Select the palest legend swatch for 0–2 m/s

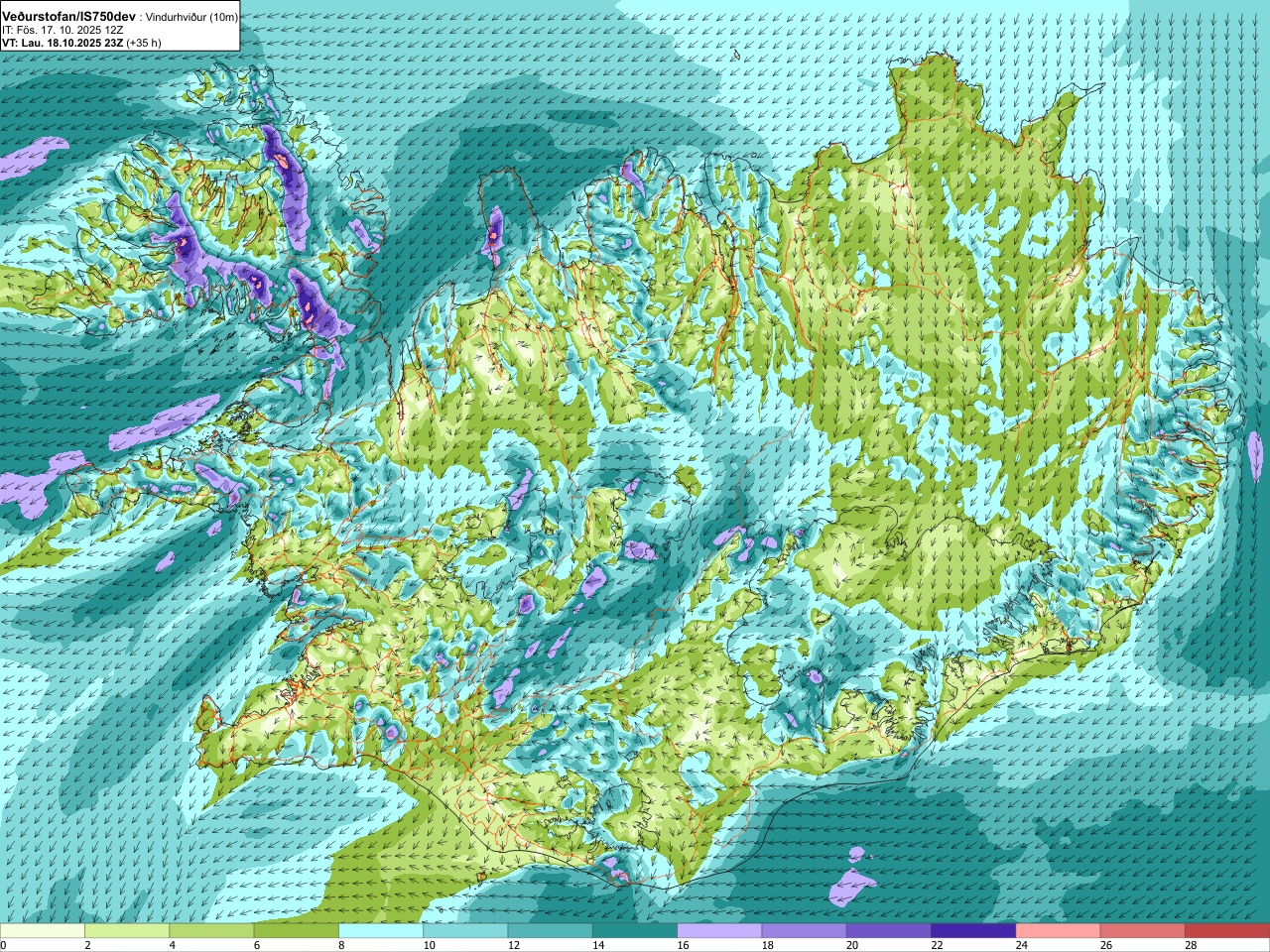(x=43, y=931)
